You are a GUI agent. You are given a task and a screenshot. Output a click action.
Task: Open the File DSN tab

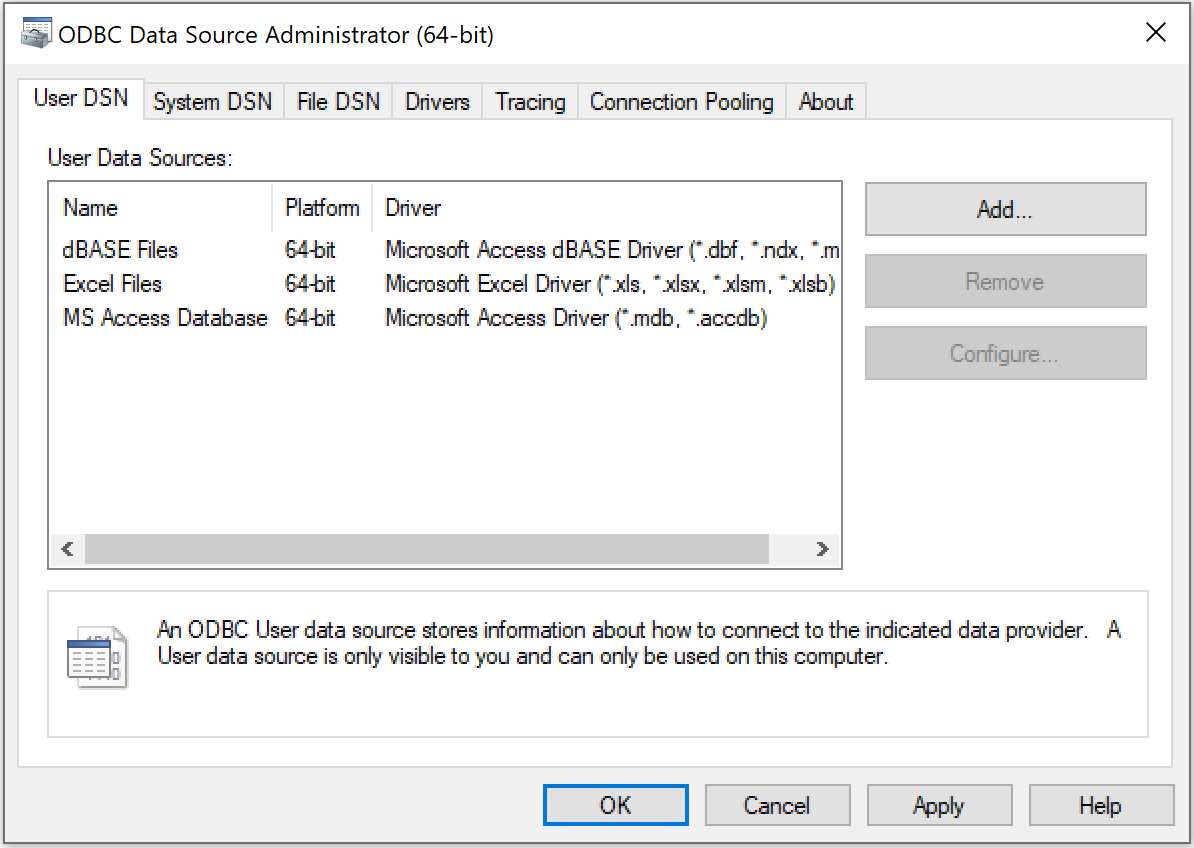338,102
